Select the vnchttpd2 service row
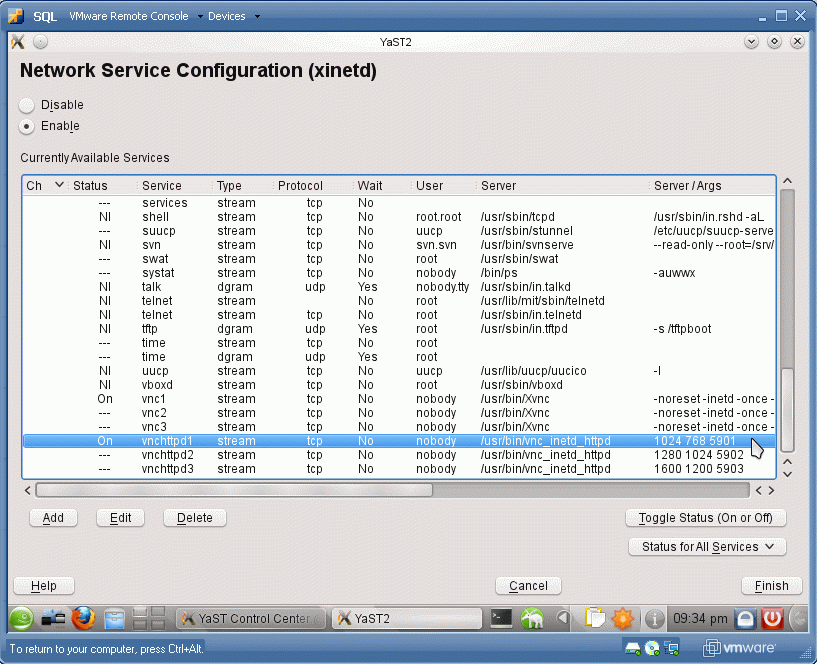Screen dimensions: 817x664 [x=399, y=455]
